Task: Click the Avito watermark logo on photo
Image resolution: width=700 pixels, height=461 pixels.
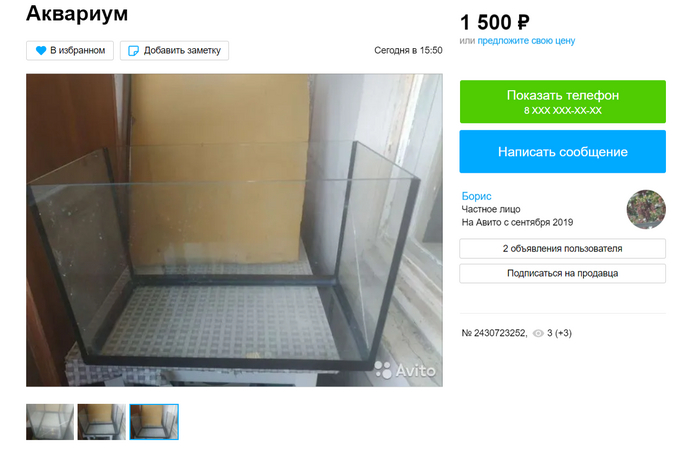Action: 404,370
